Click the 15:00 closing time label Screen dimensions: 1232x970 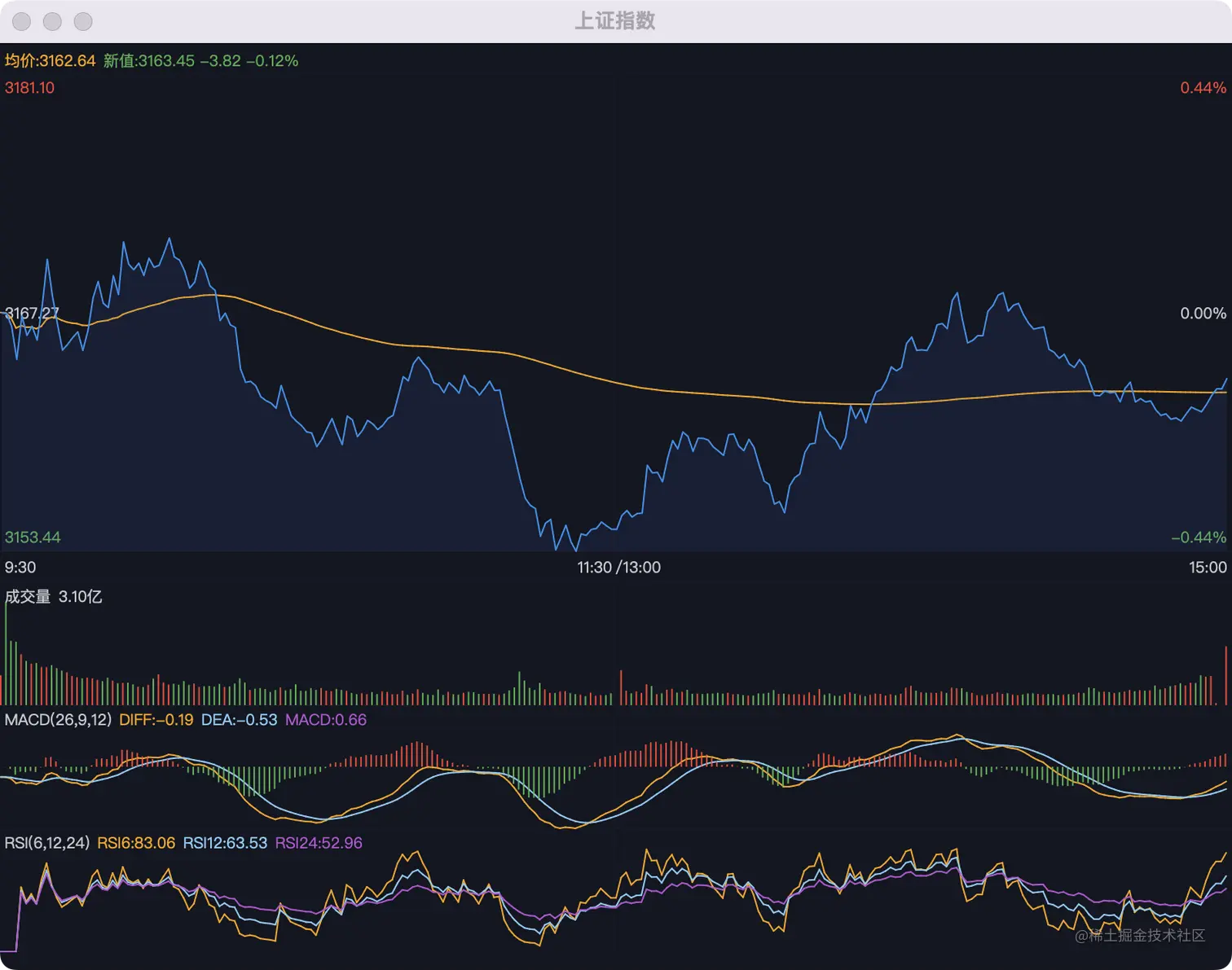coord(1208,568)
